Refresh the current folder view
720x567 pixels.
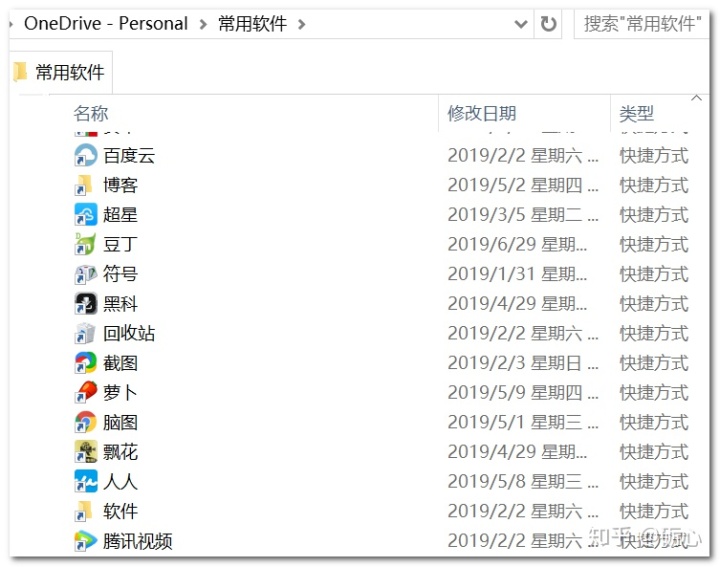(548, 23)
